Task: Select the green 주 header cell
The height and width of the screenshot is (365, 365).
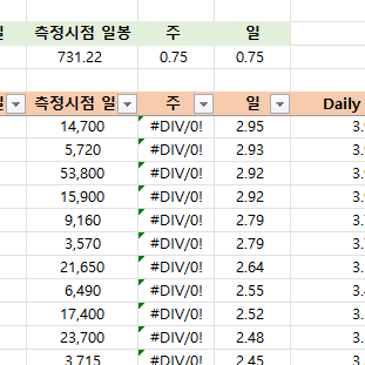Action: point(176,33)
